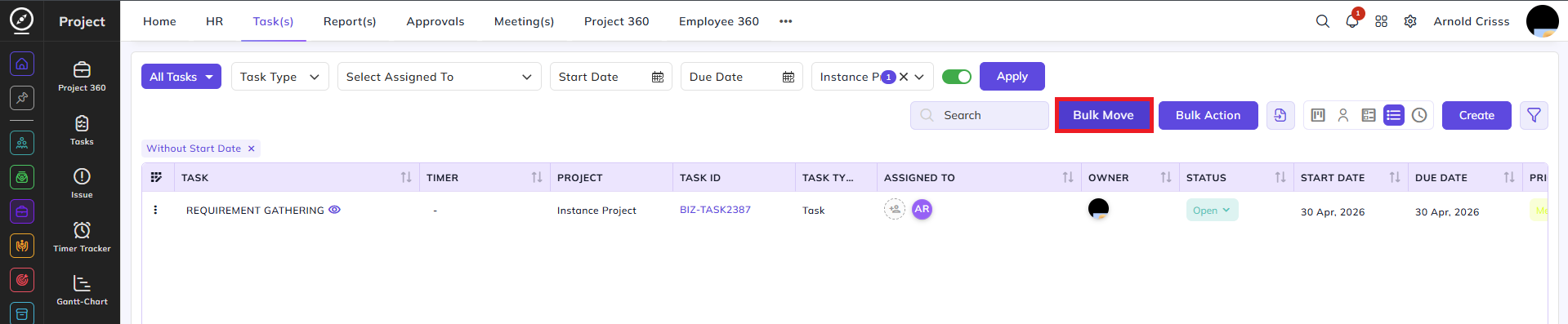This screenshot has width=1568, height=324.
Task: Open the All Tasks dropdown
Action: coord(181,77)
